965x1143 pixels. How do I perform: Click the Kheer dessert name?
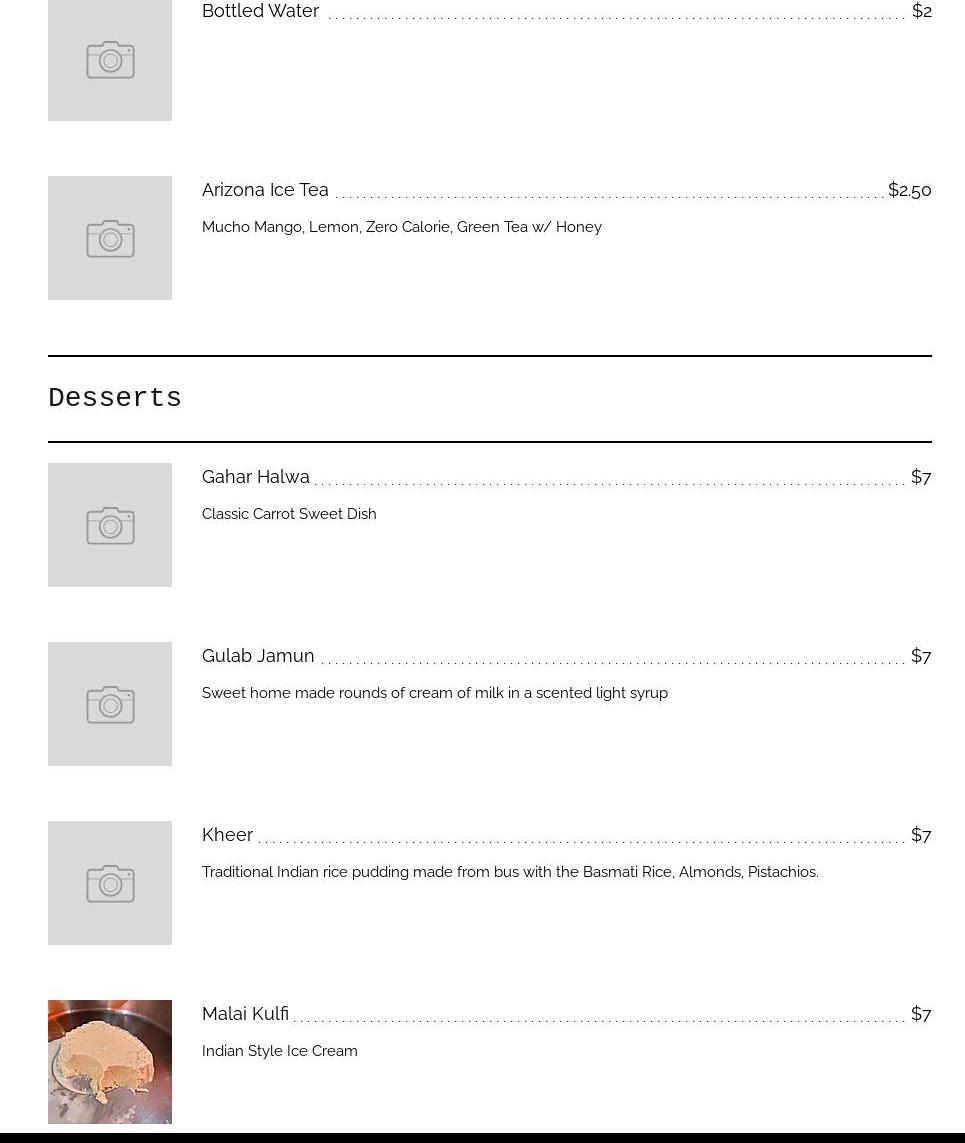pos(227,835)
